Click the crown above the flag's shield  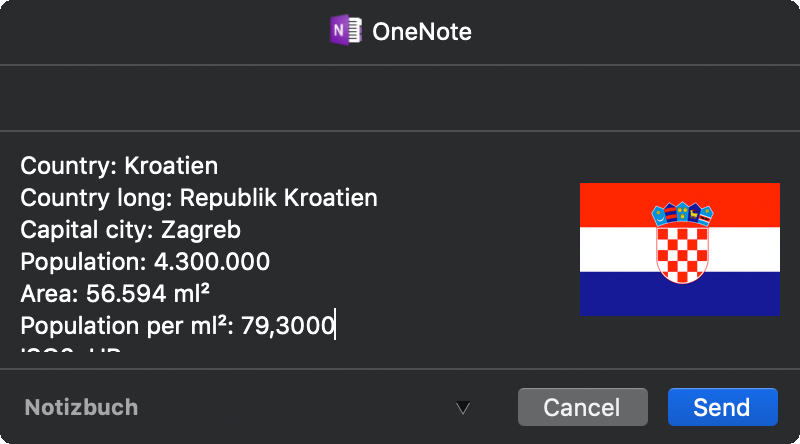(682, 213)
